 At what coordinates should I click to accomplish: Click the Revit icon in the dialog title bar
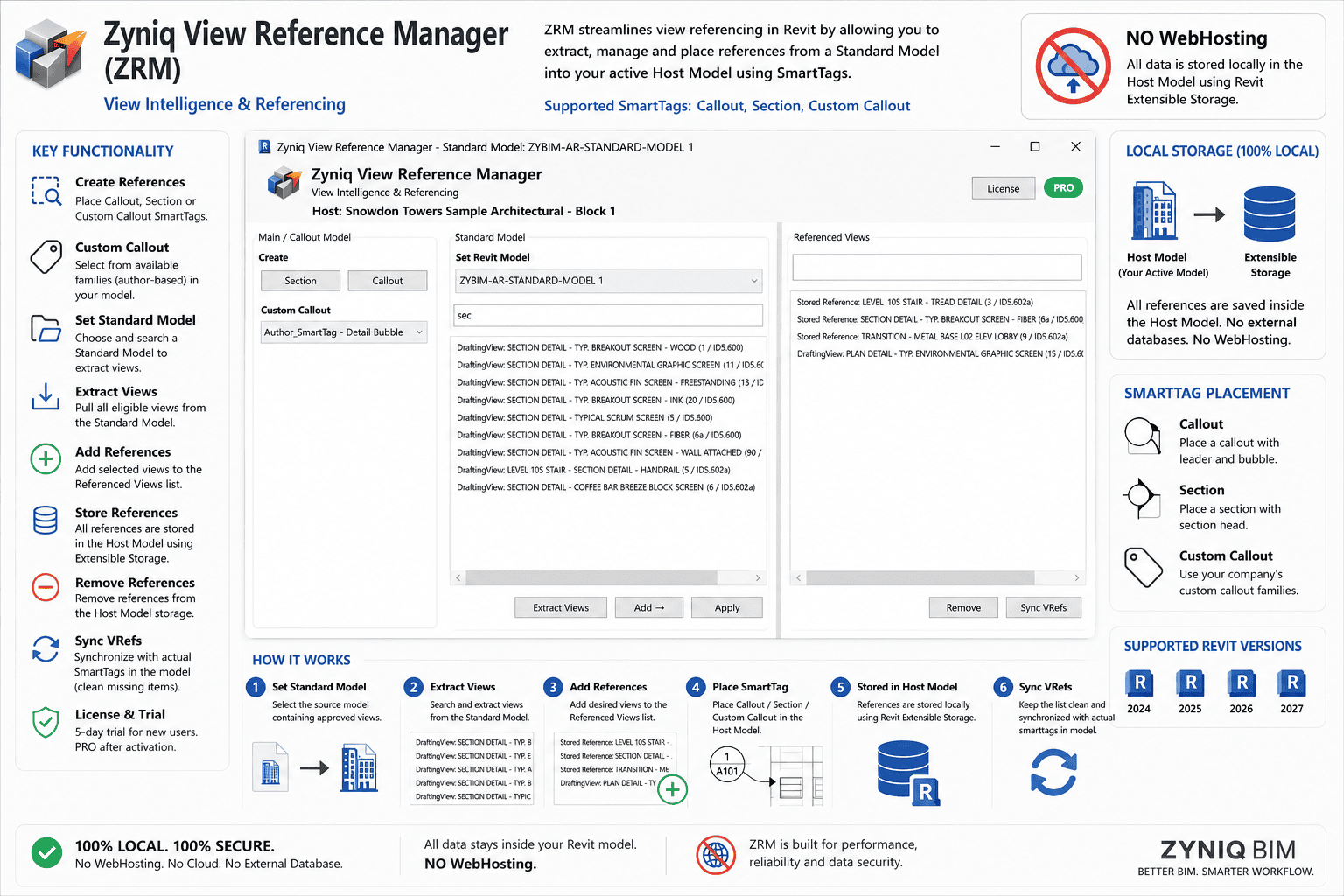tap(265, 147)
